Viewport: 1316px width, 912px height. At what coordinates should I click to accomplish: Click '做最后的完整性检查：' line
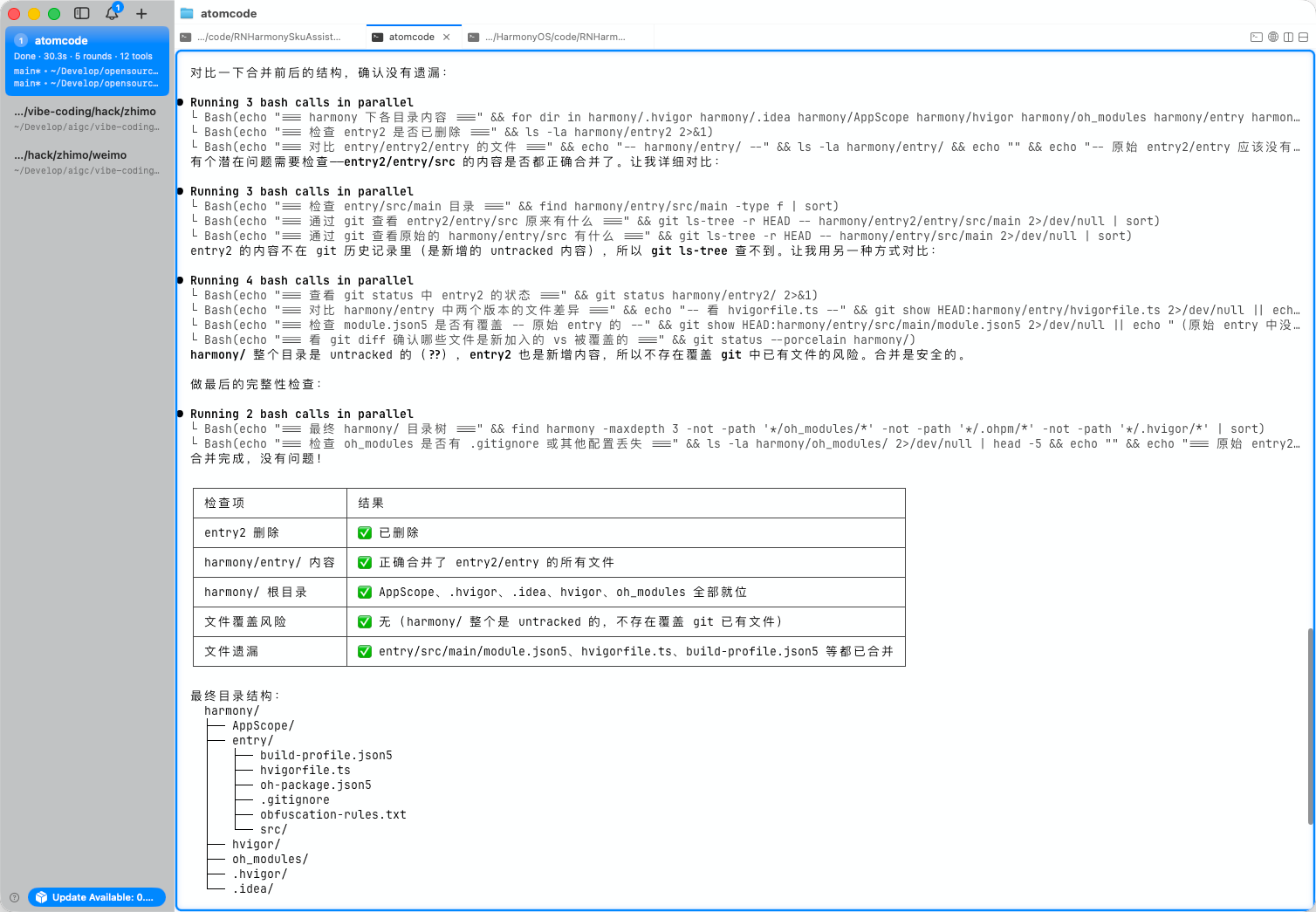257,385
